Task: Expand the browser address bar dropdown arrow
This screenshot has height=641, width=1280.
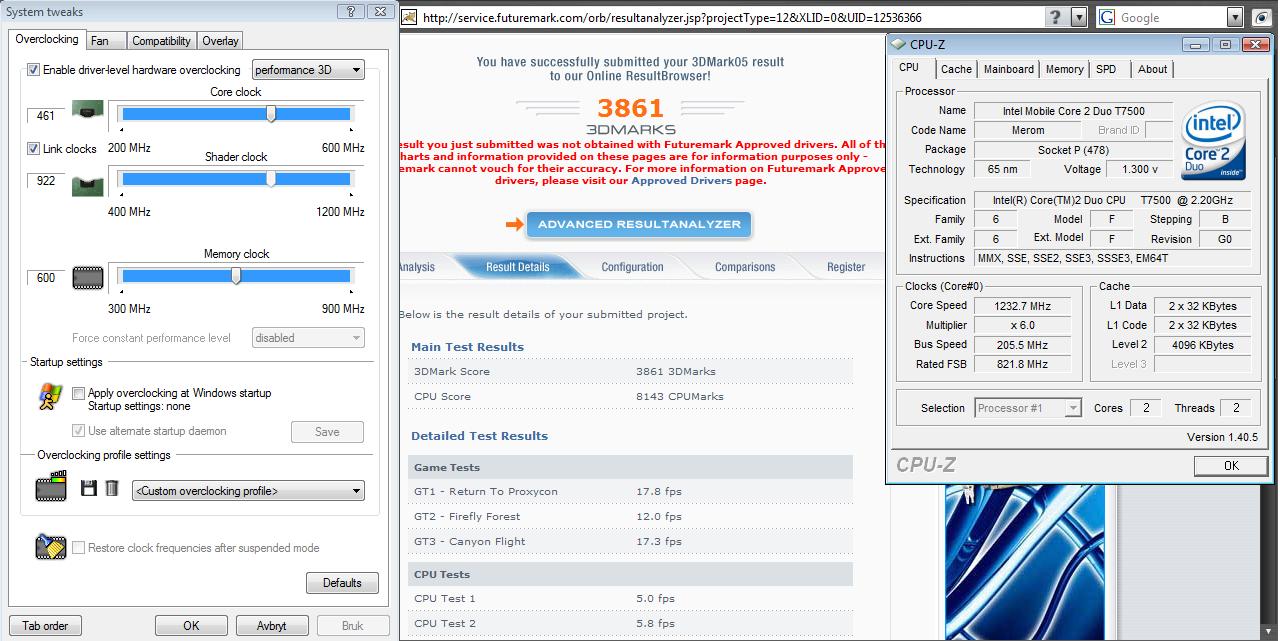Action: coord(1079,17)
